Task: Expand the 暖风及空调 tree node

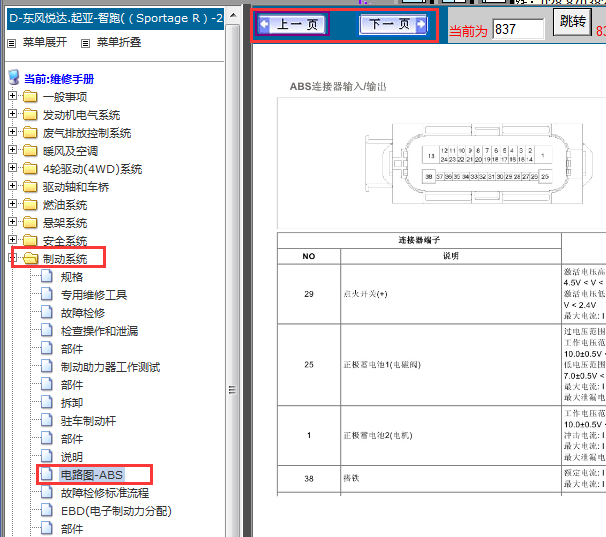Action: click(x=12, y=150)
